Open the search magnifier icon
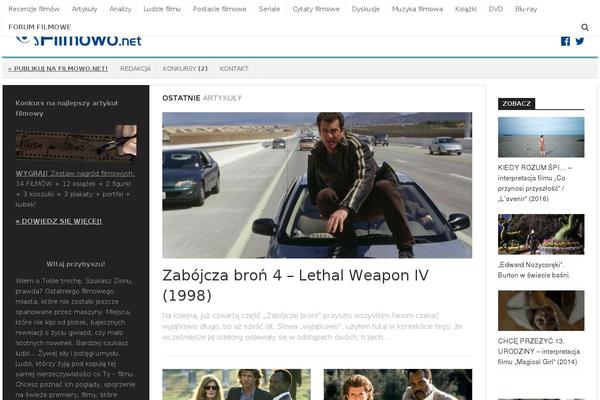 coord(585,27)
